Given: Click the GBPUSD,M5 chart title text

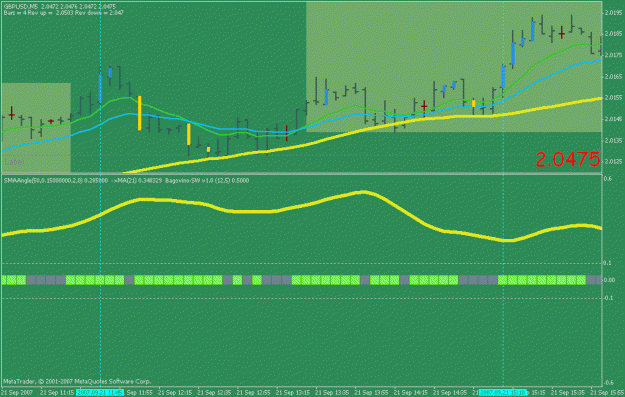Looking at the screenshot, I should click(59, 7).
